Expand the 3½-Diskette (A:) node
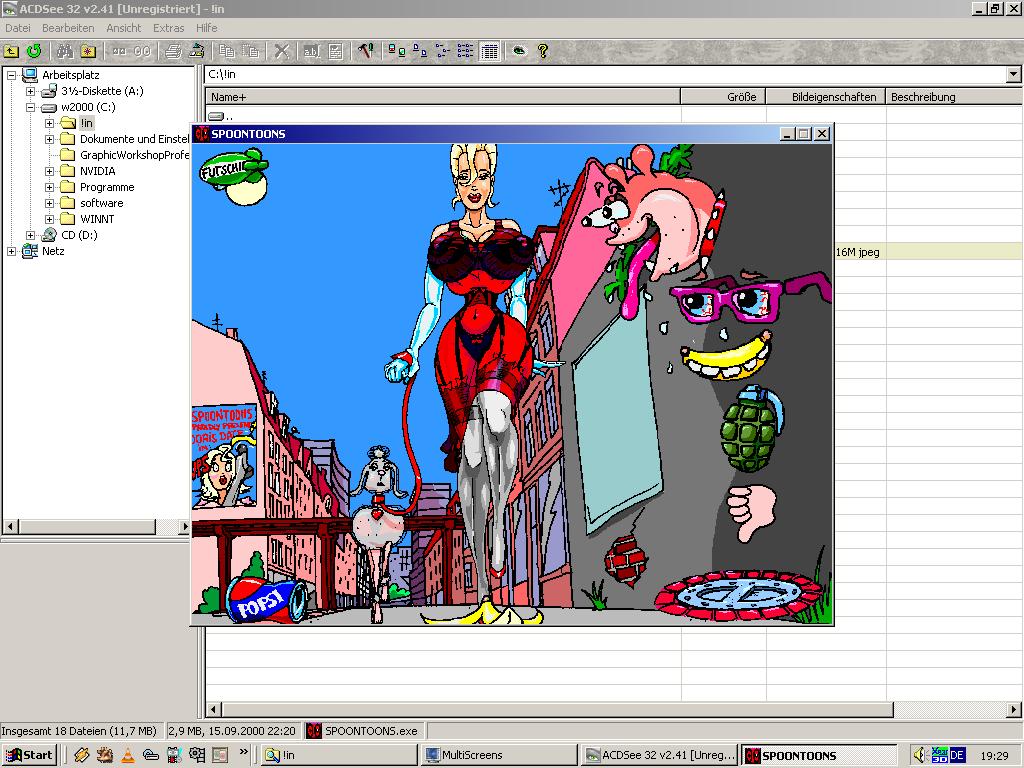This screenshot has height=768, width=1024. point(30,91)
